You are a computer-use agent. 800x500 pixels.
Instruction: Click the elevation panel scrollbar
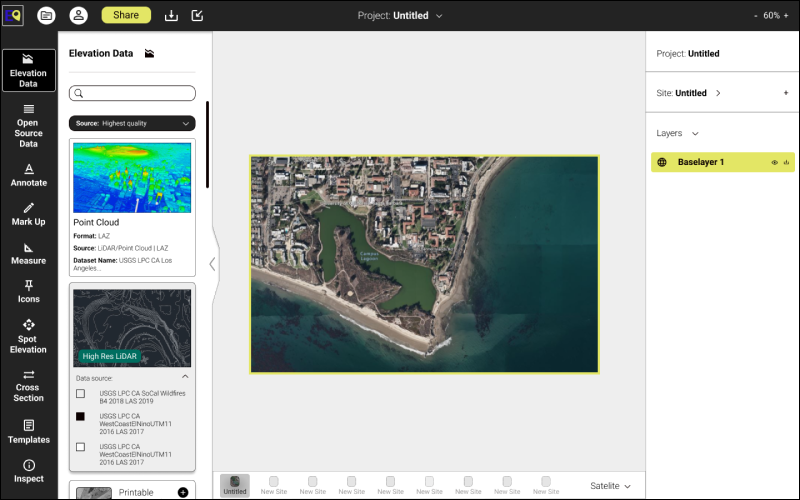pos(208,145)
